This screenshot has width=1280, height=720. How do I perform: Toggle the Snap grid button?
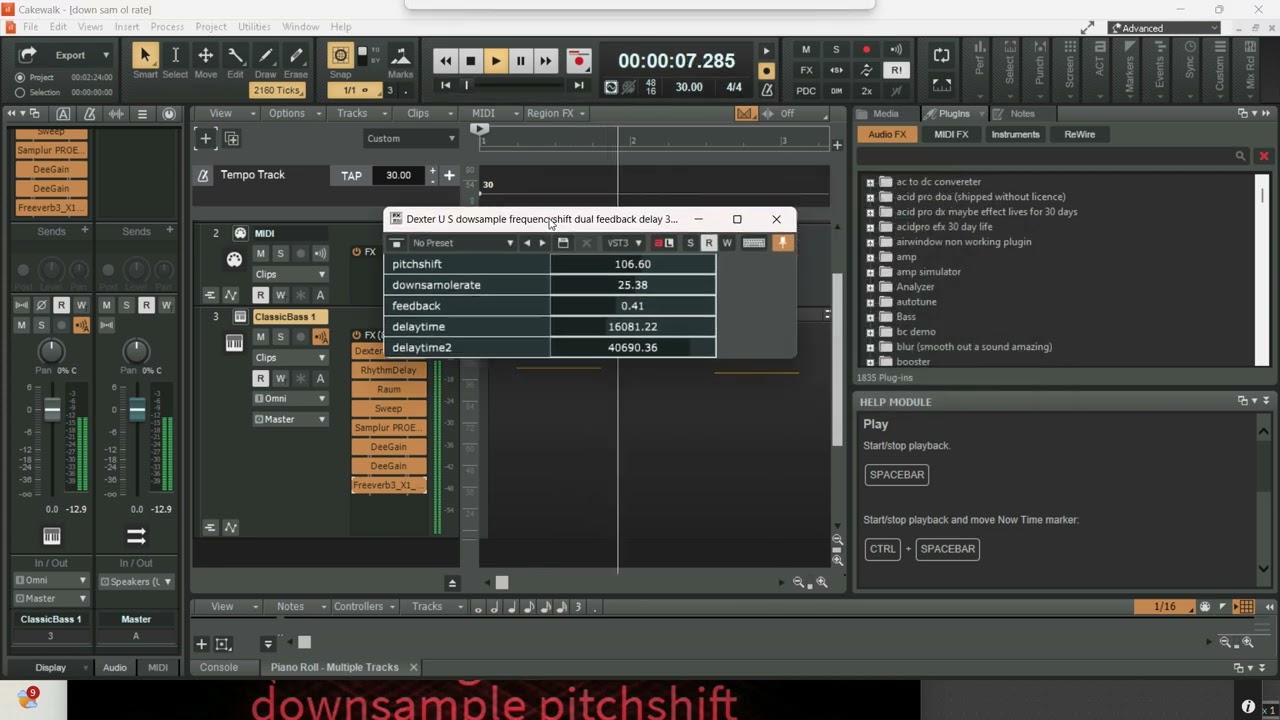tap(340, 56)
